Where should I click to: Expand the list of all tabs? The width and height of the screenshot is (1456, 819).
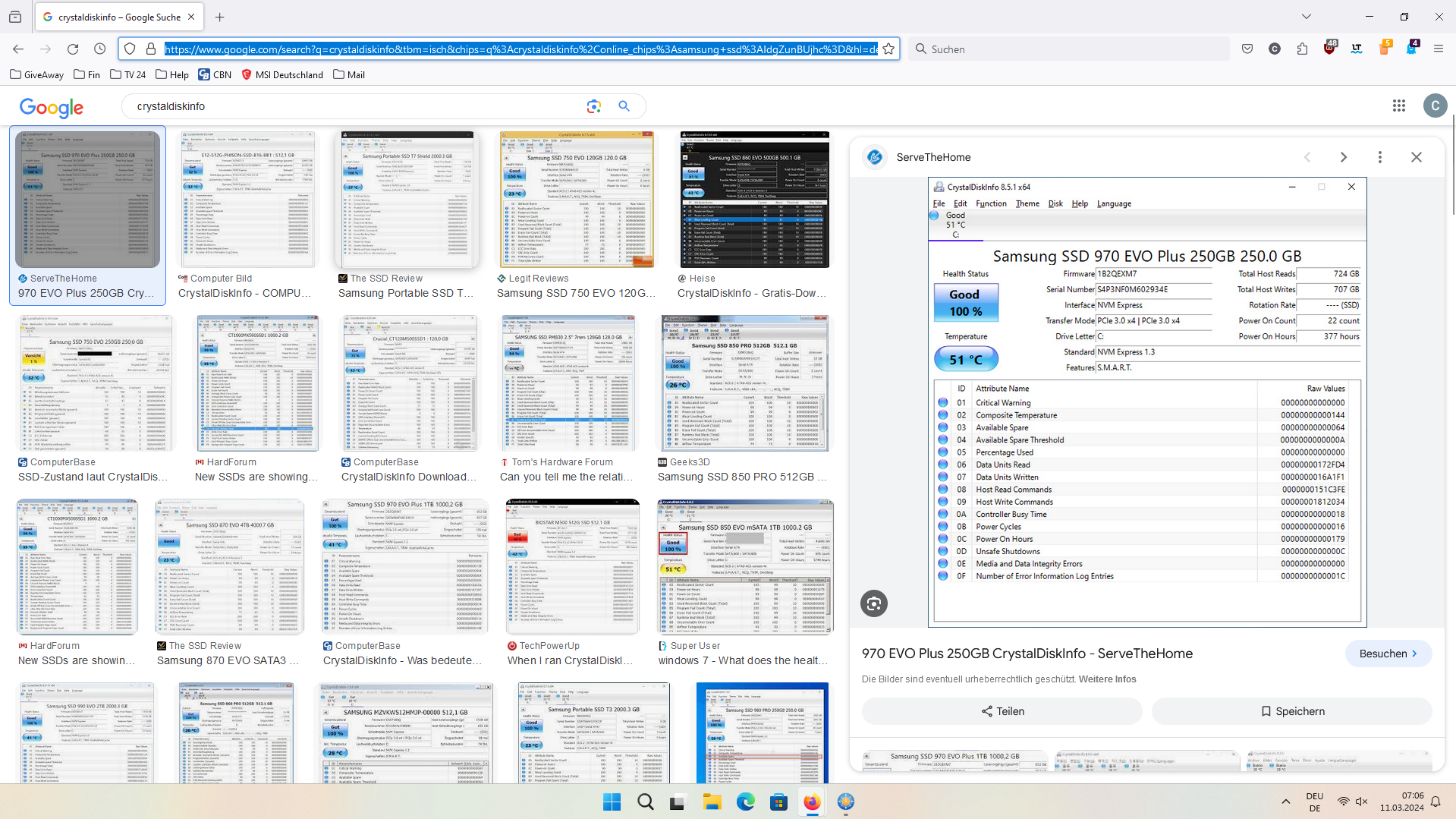point(1306,17)
